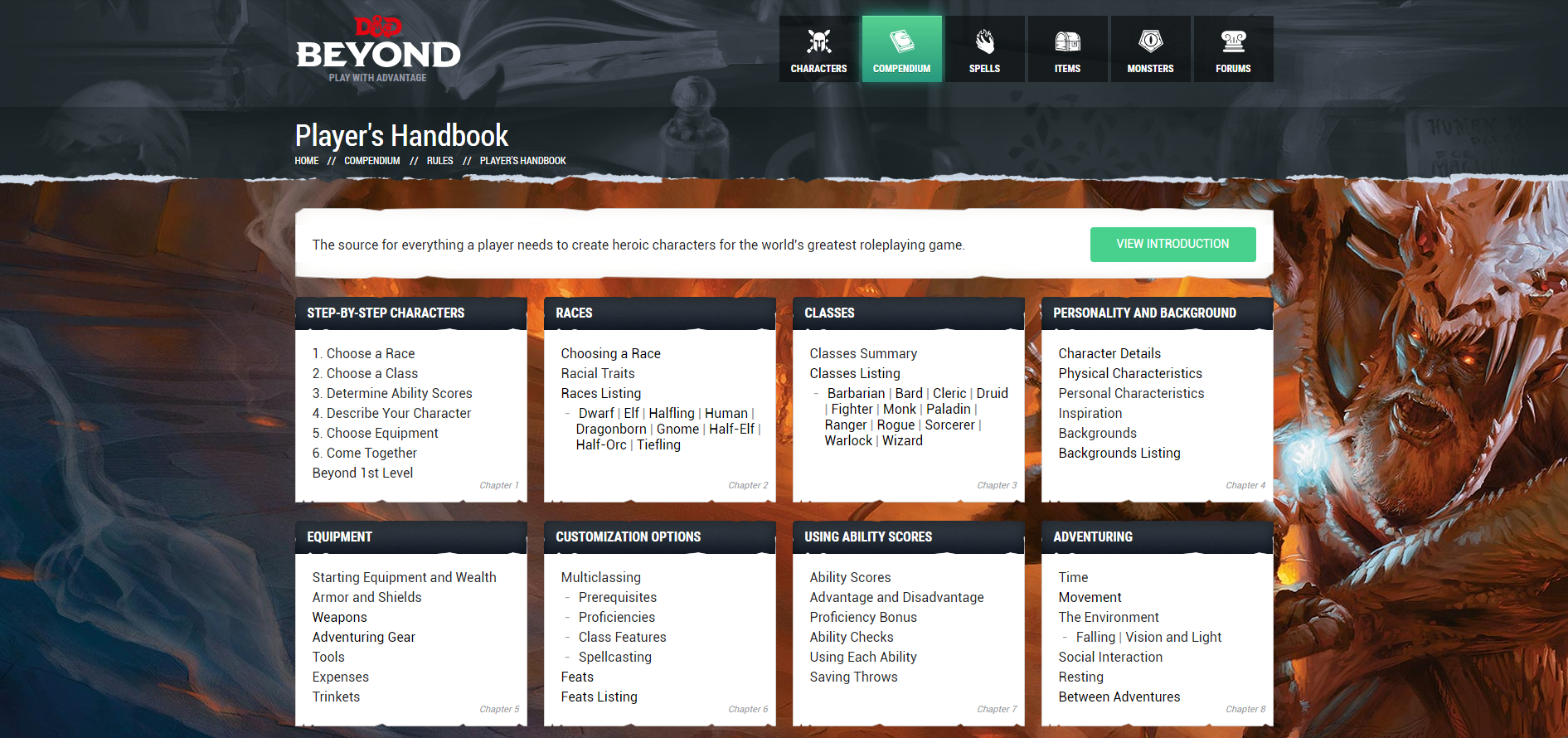The width and height of the screenshot is (1568, 738).
Task: Open Social Interaction link
Action: [1110, 657]
